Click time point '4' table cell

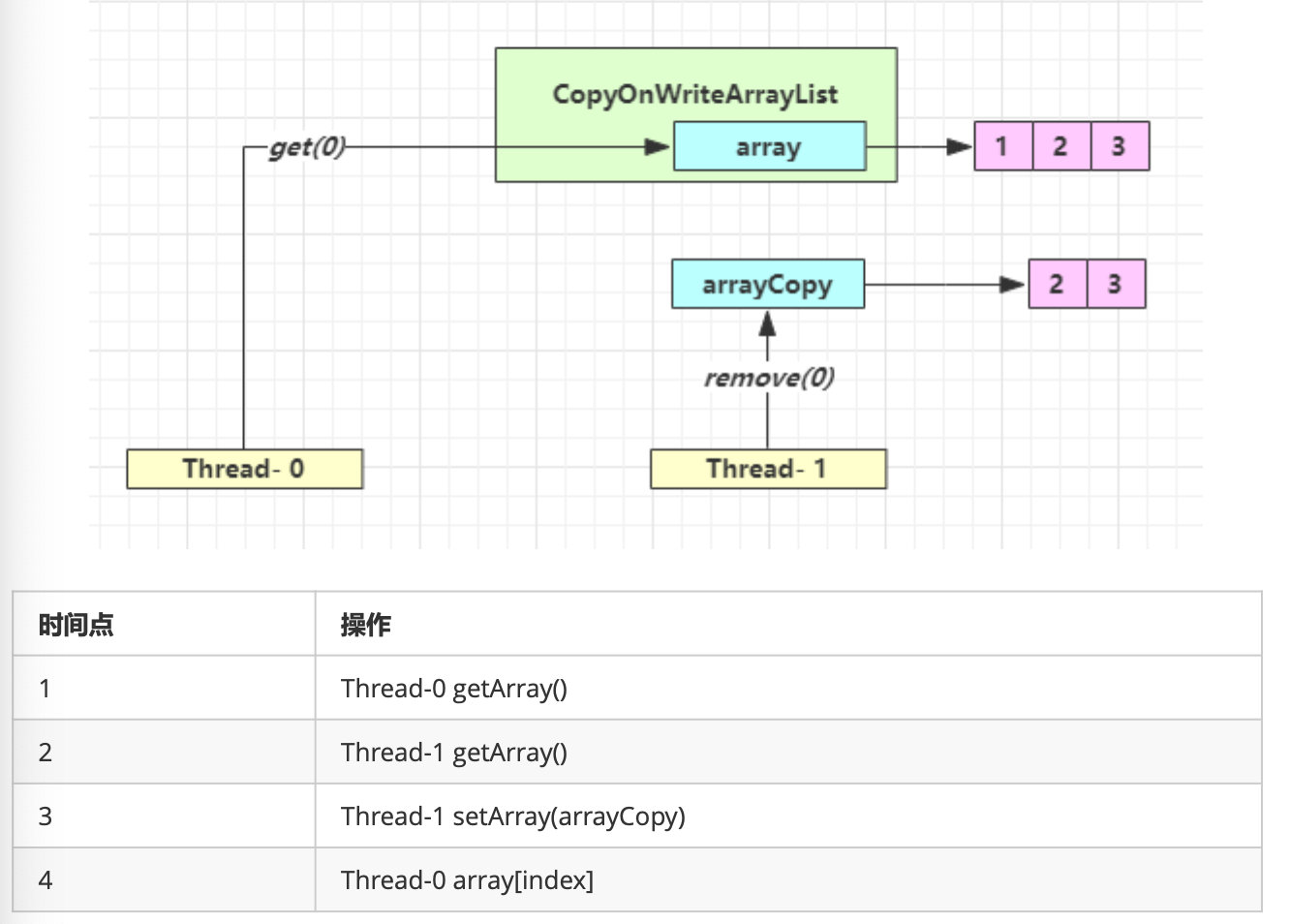pos(164,880)
